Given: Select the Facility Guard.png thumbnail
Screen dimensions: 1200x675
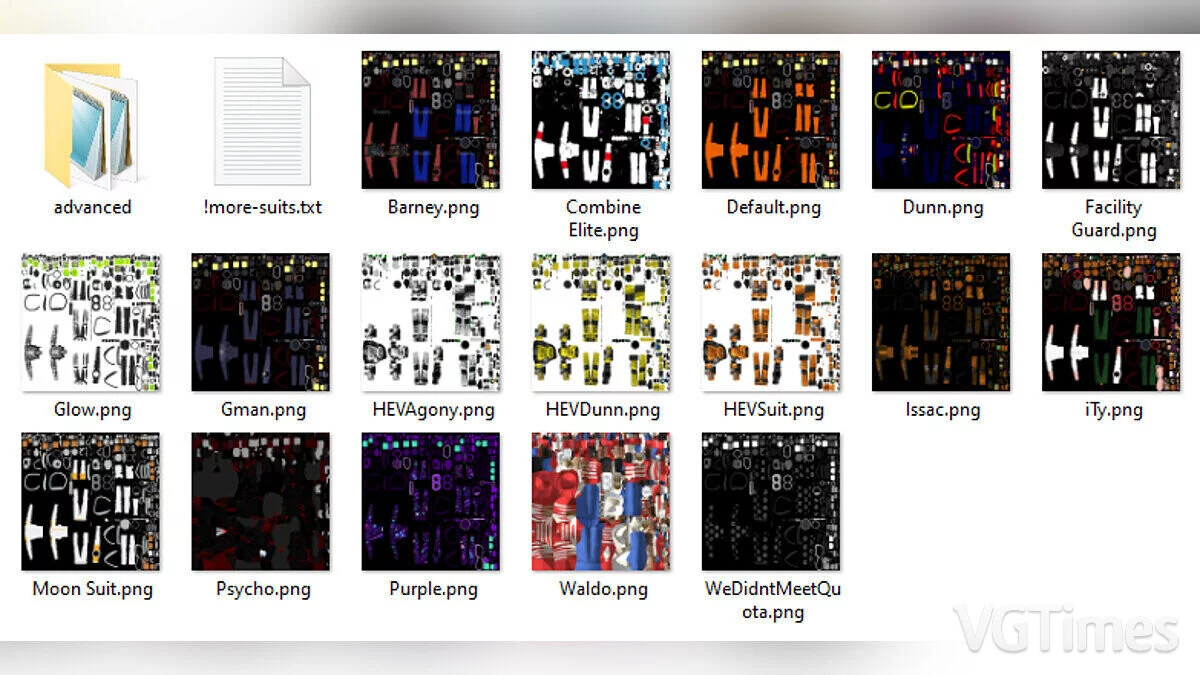Looking at the screenshot, I should (1111, 120).
